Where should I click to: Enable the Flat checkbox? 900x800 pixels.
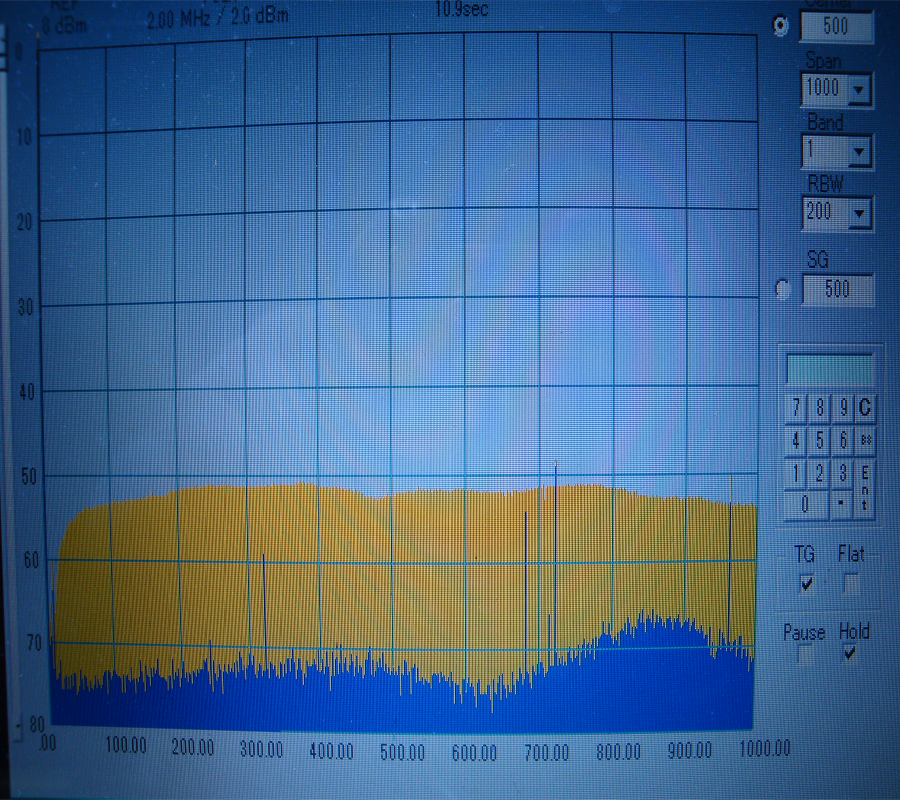(851, 584)
